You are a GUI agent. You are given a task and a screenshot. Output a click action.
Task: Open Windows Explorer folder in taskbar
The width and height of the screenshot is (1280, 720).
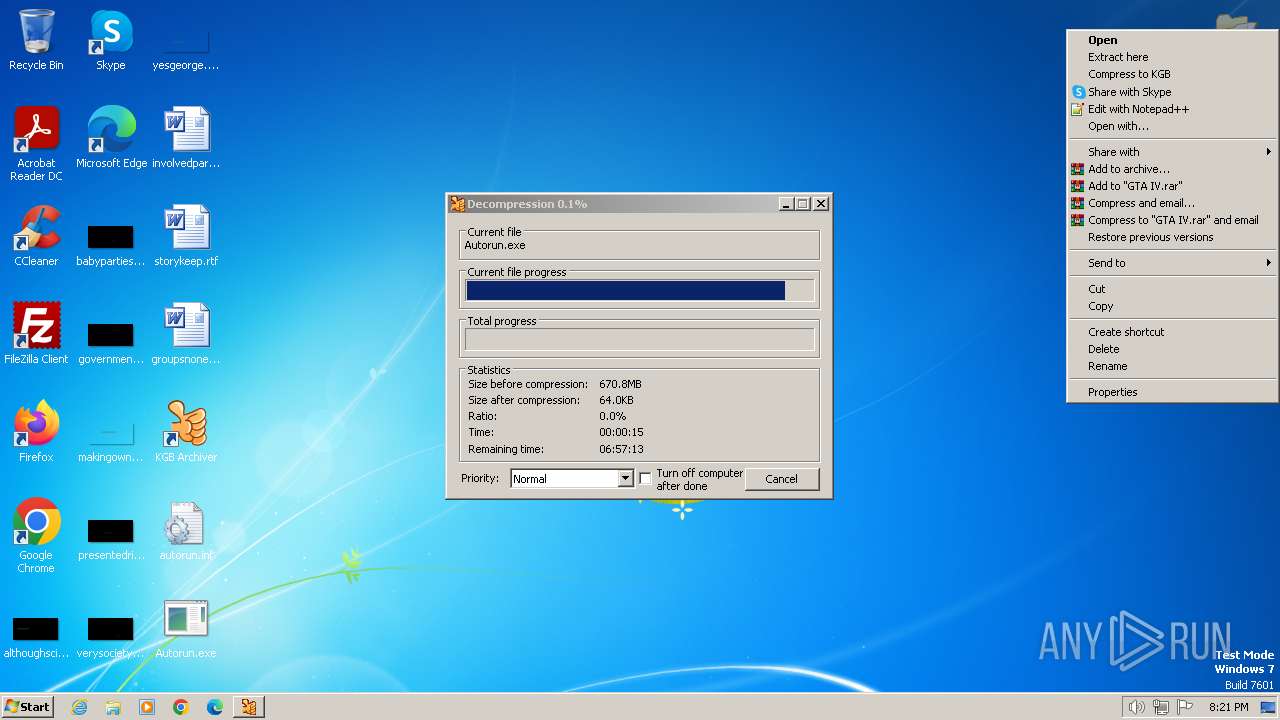113,707
